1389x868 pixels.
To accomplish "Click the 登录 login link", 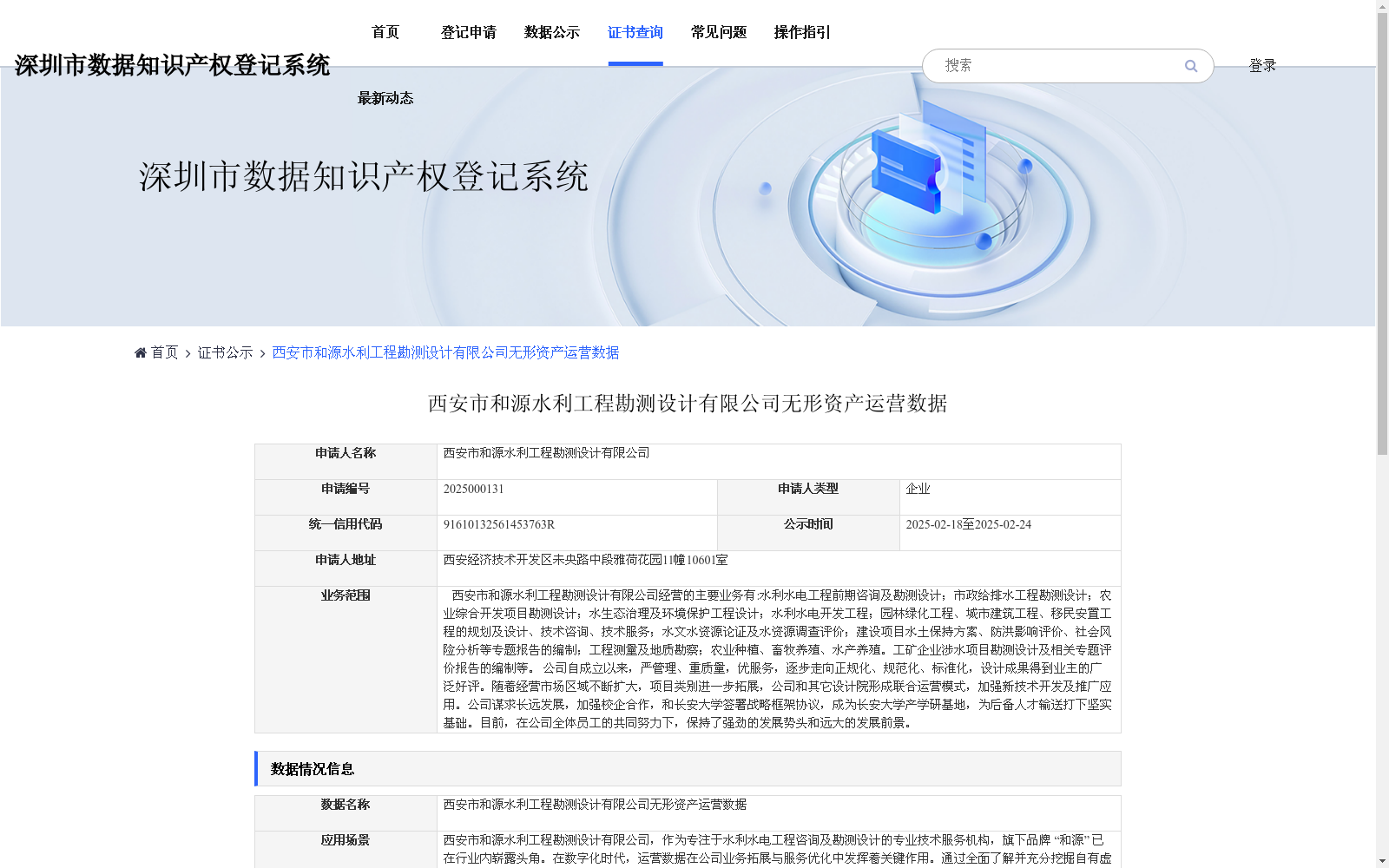I will click(1262, 66).
